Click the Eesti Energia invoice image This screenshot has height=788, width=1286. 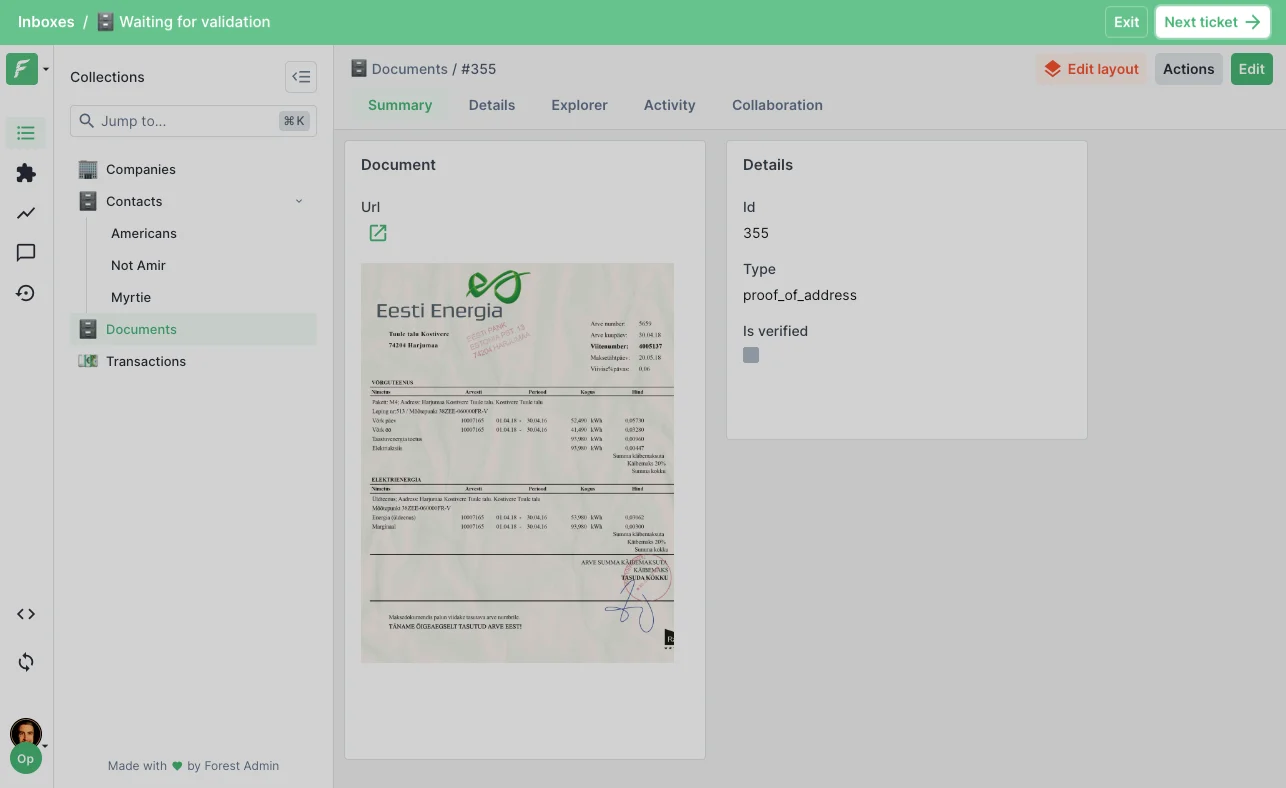[x=517, y=463]
